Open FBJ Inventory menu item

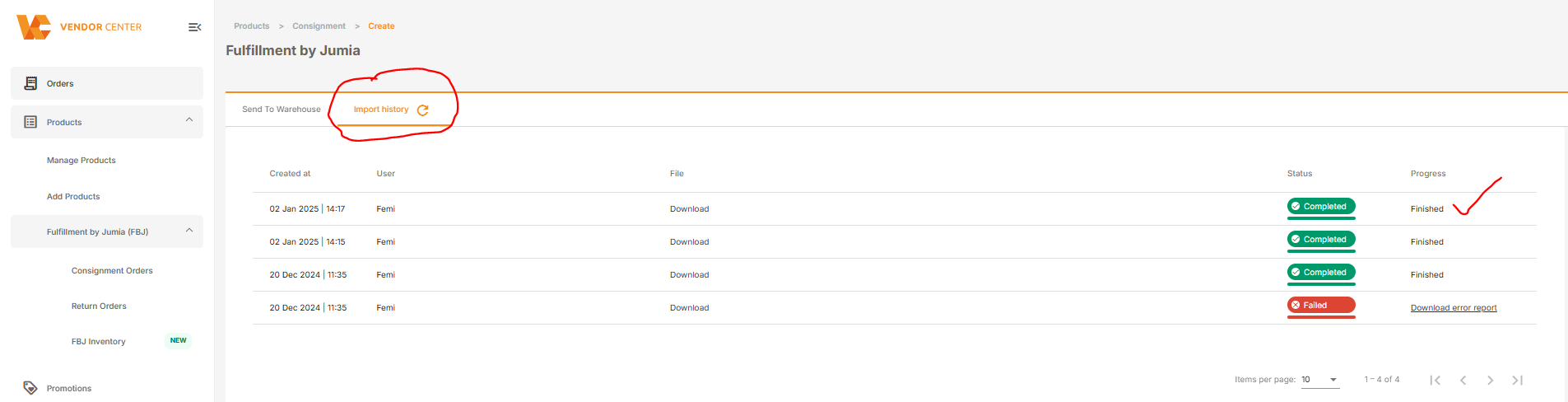click(x=99, y=342)
